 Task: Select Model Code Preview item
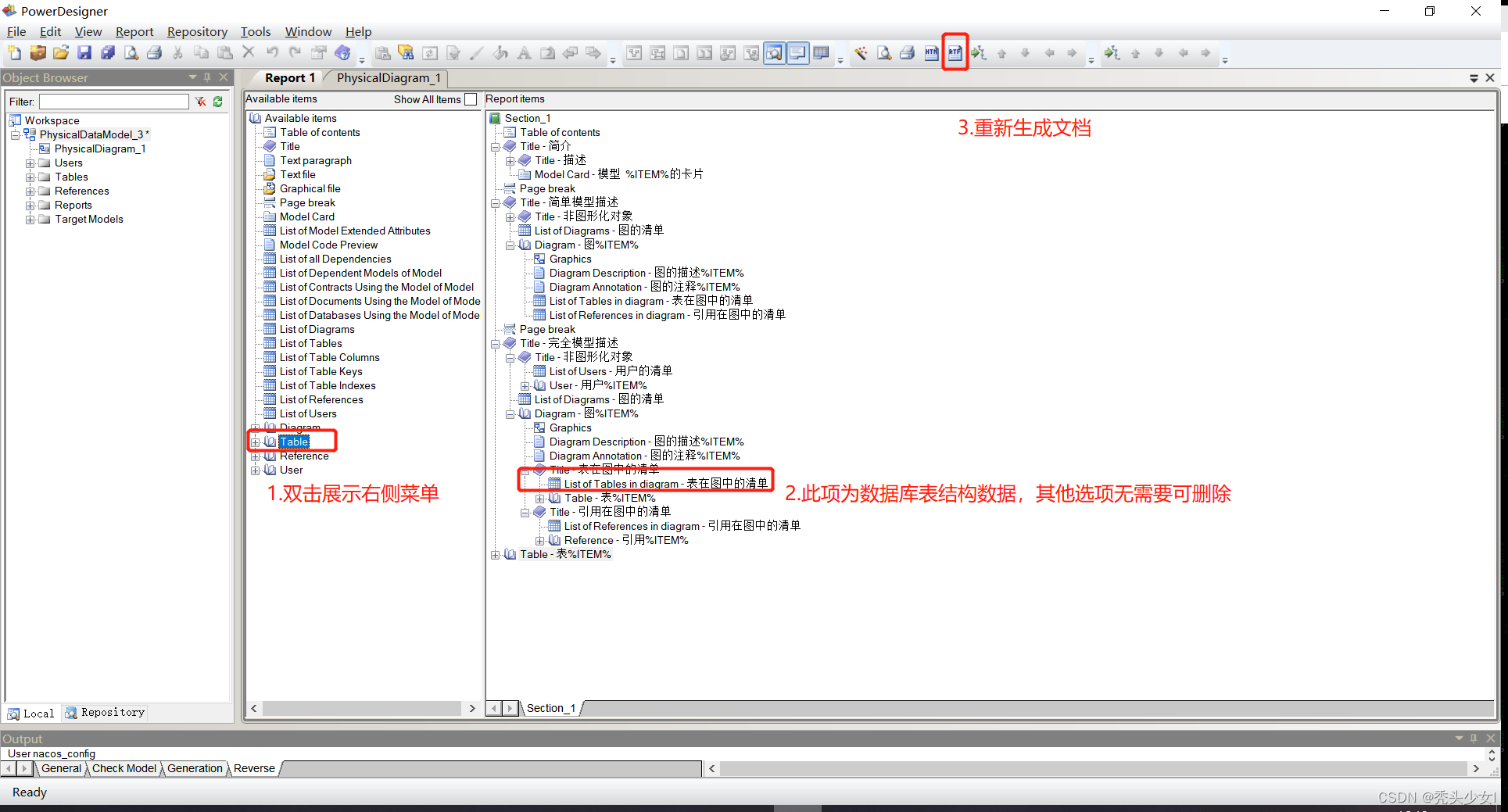click(x=328, y=245)
